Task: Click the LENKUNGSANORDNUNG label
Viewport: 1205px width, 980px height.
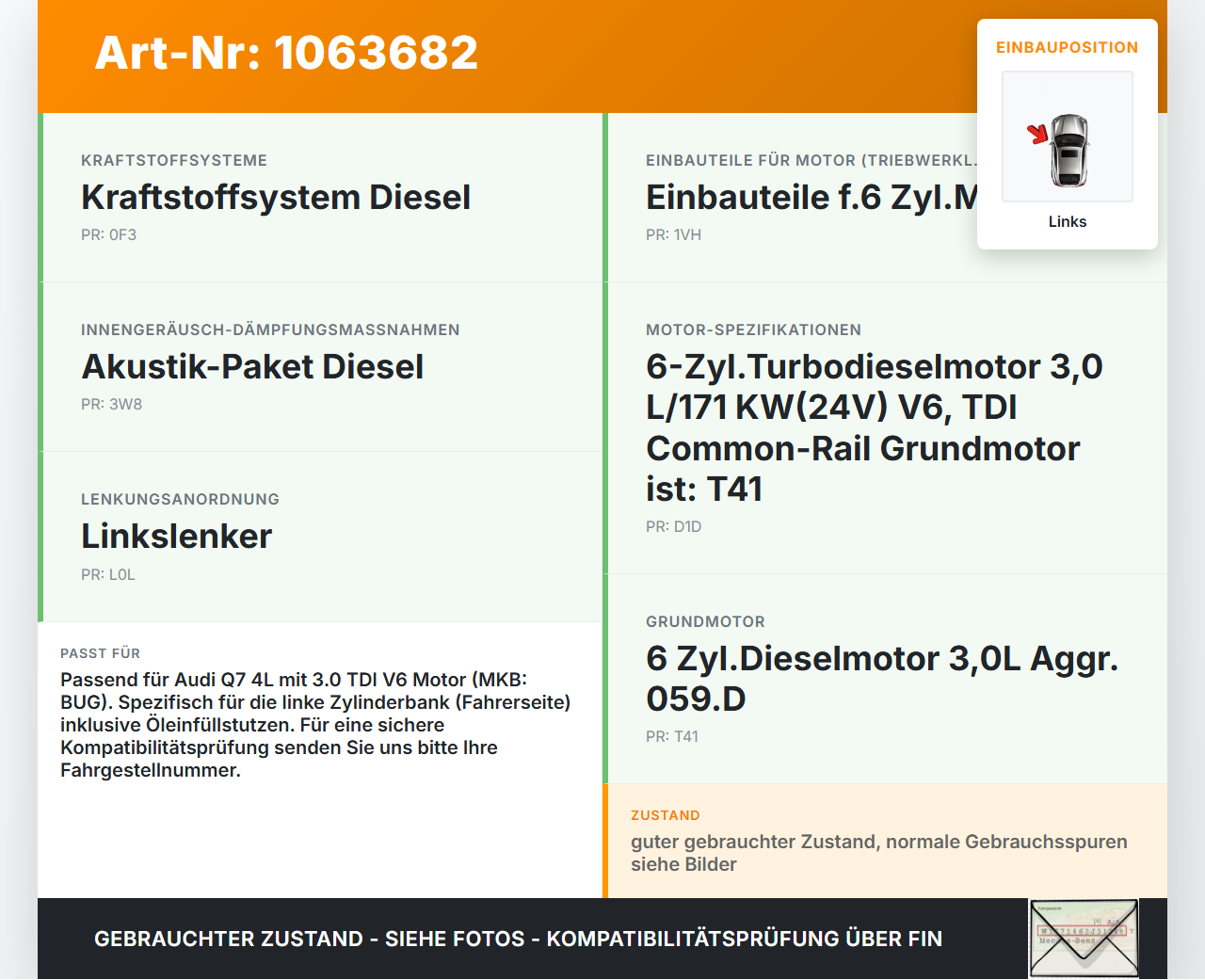Action: 180,499
